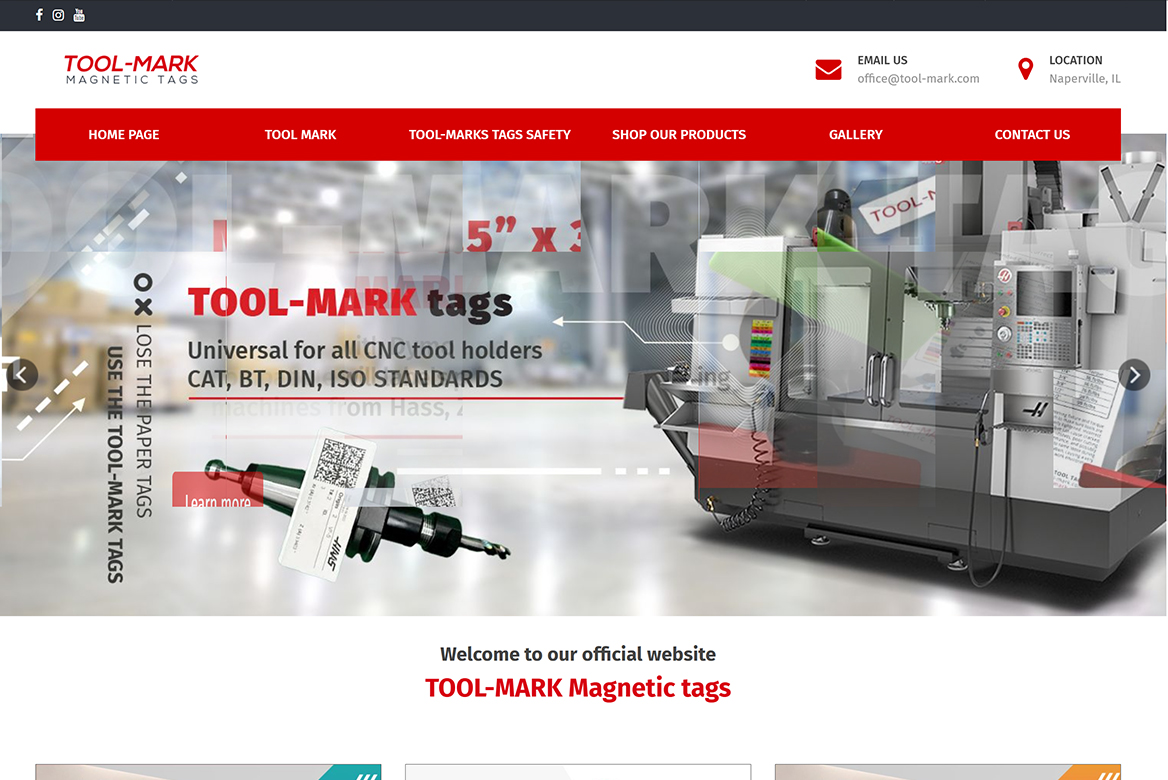Open the Instagram icon in top bar

(x=58, y=15)
